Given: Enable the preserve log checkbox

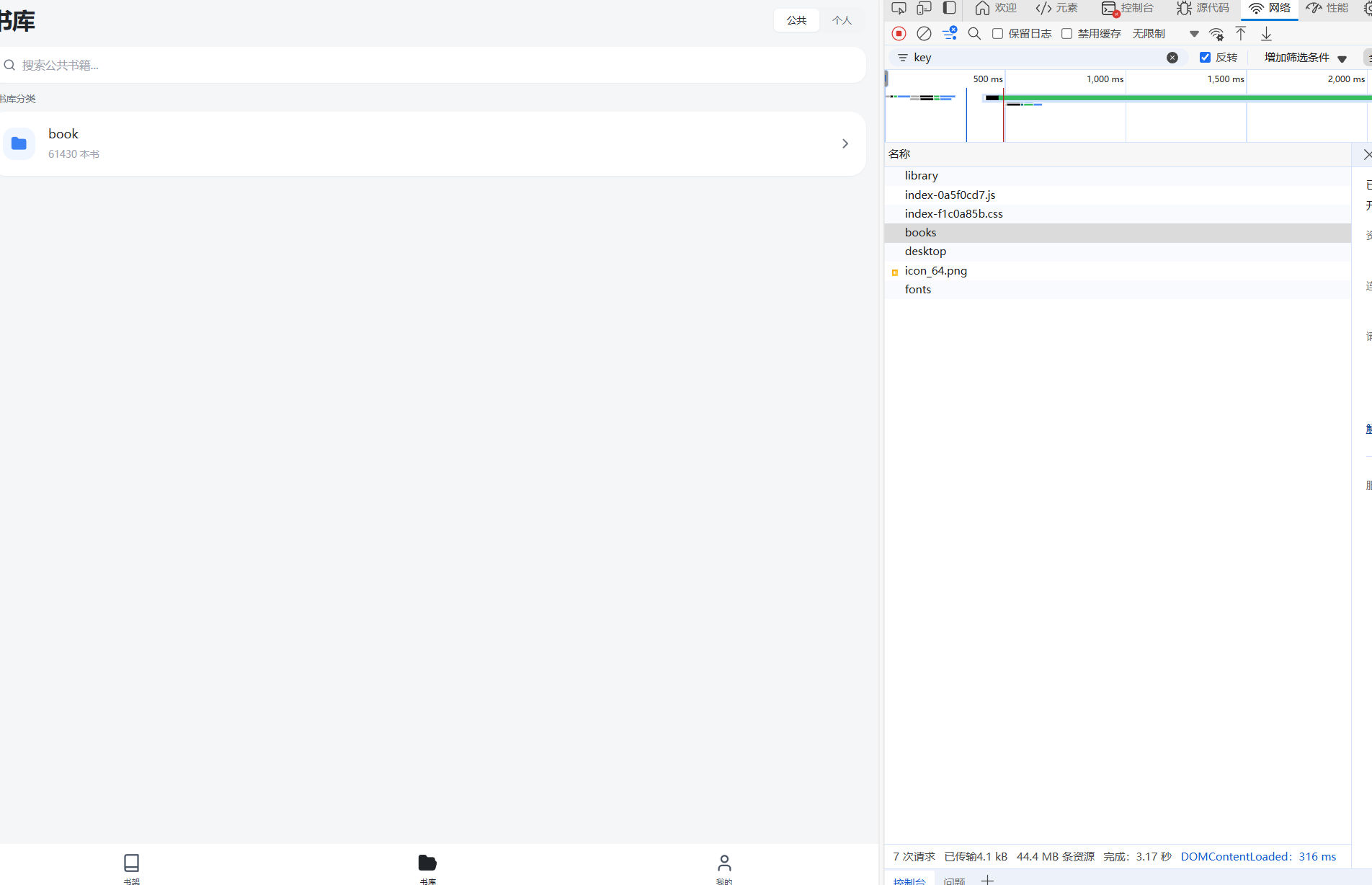Looking at the screenshot, I should pos(997,34).
